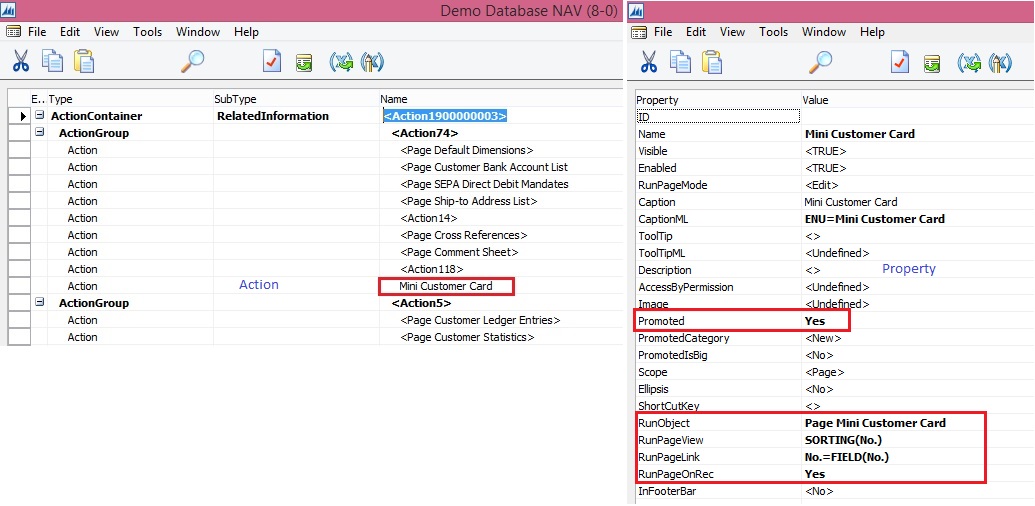Image resolution: width=1035 pixels, height=506 pixels.
Task: Select the Mini Customer Card action name
Action: (x=446, y=286)
